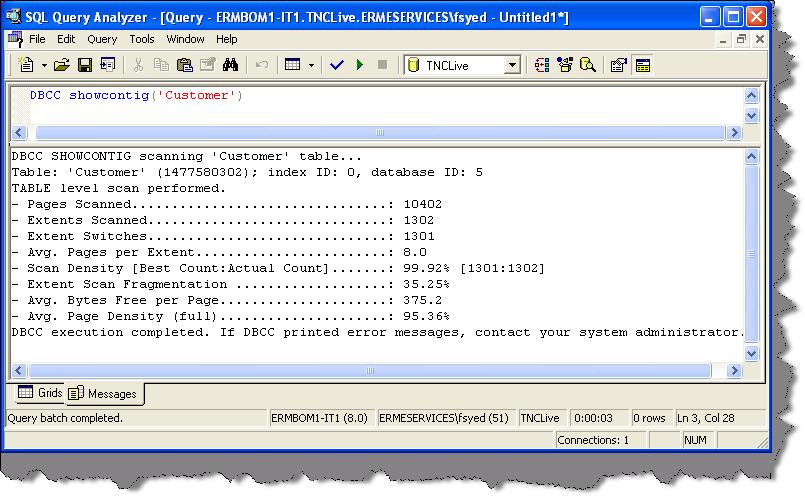Screen dimensions: 805x496
Task: Click query editor scroll left arrow
Action: [x=19, y=132]
